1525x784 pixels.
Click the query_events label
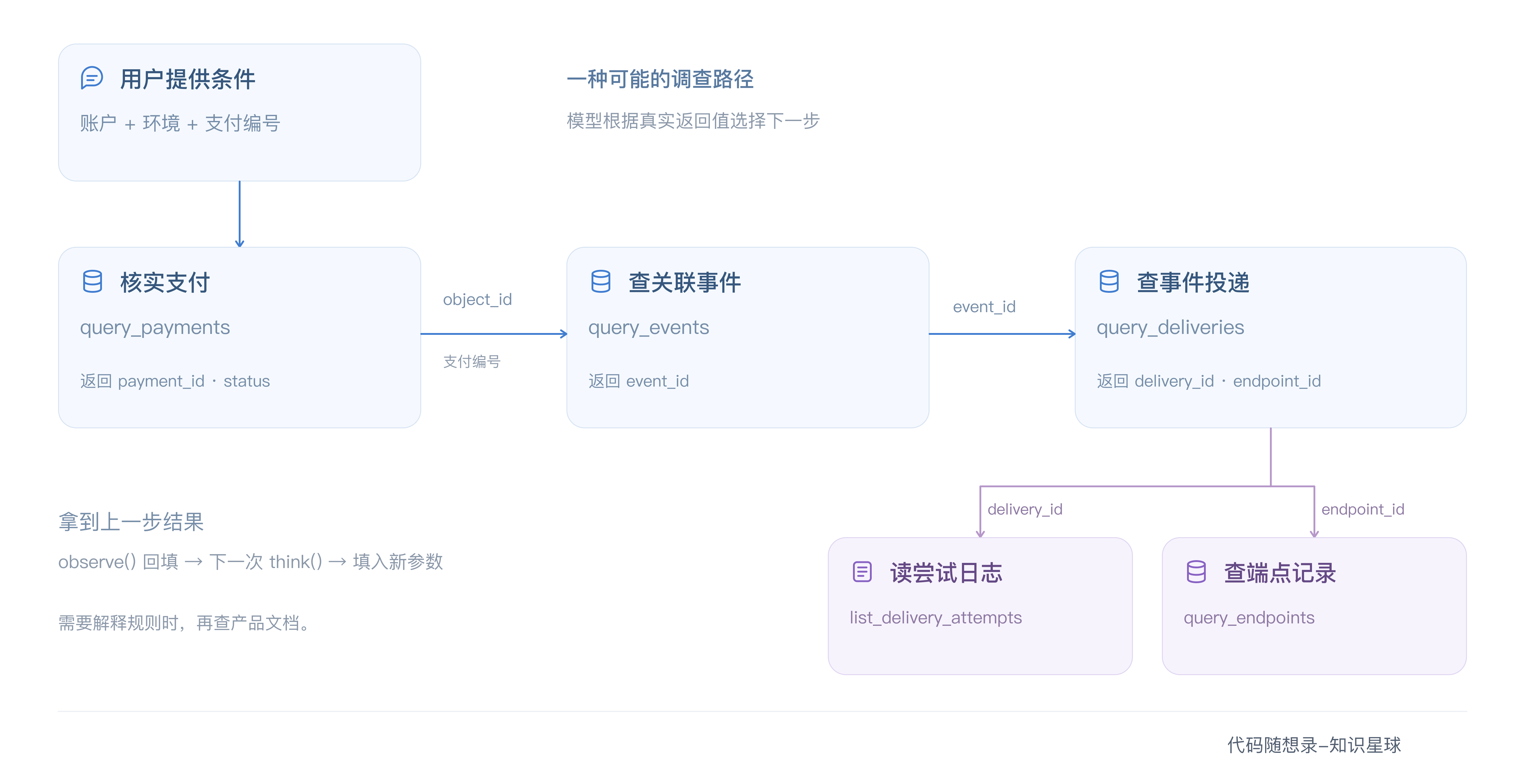[649, 327]
